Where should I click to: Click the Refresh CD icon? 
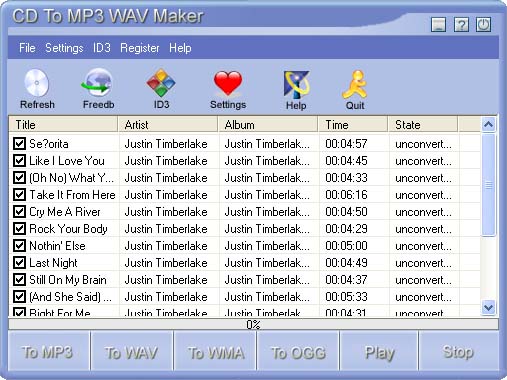[37, 83]
